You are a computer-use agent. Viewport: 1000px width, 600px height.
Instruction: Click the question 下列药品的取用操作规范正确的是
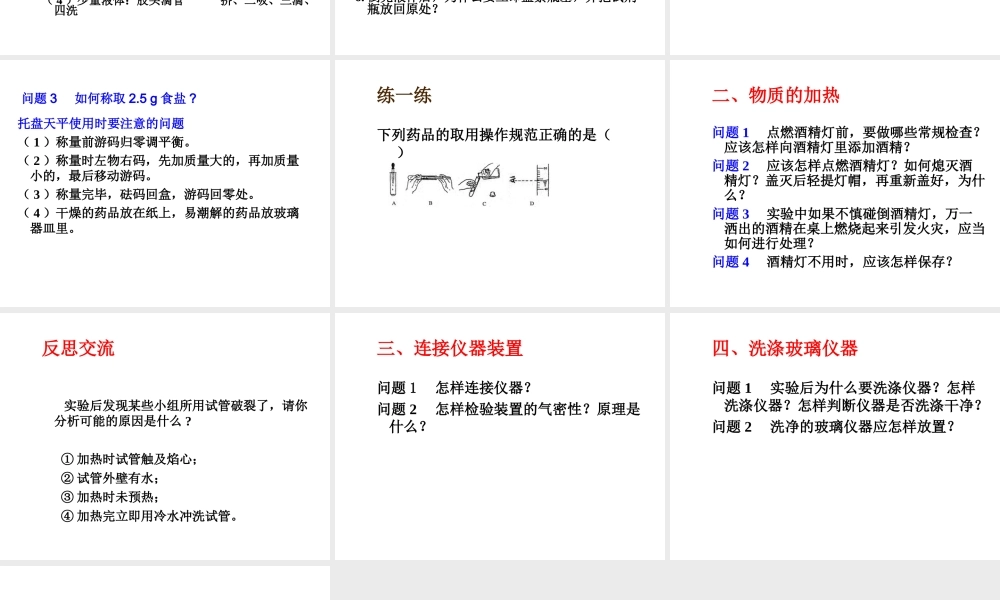(494, 142)
